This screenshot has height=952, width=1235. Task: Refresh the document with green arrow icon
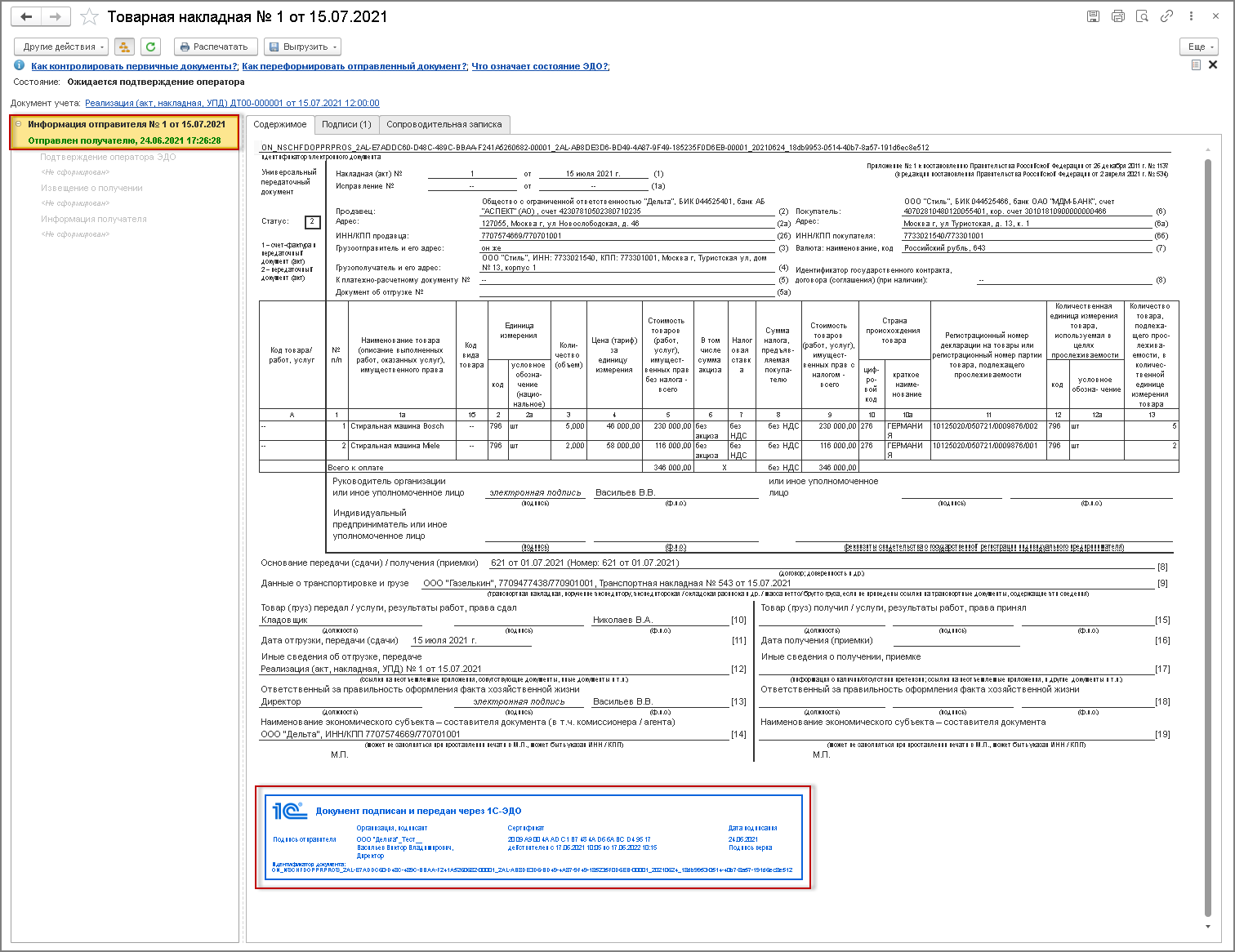click(x=150, y=47)
